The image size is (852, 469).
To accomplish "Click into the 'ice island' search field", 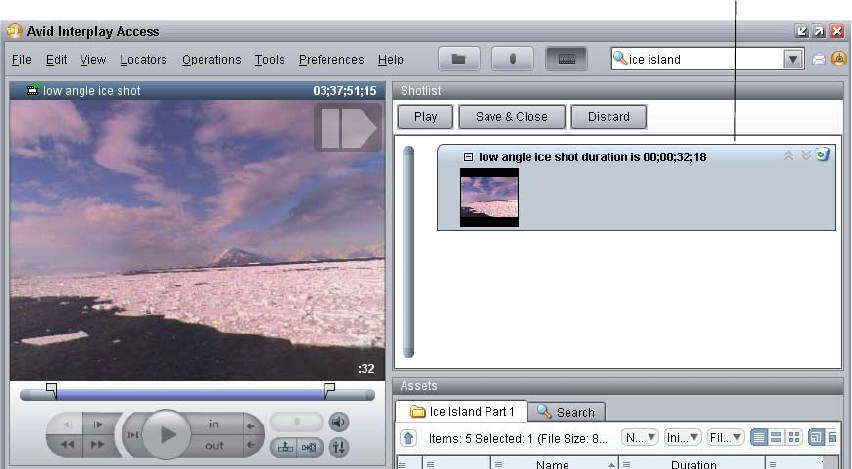I will coord(705,59).
